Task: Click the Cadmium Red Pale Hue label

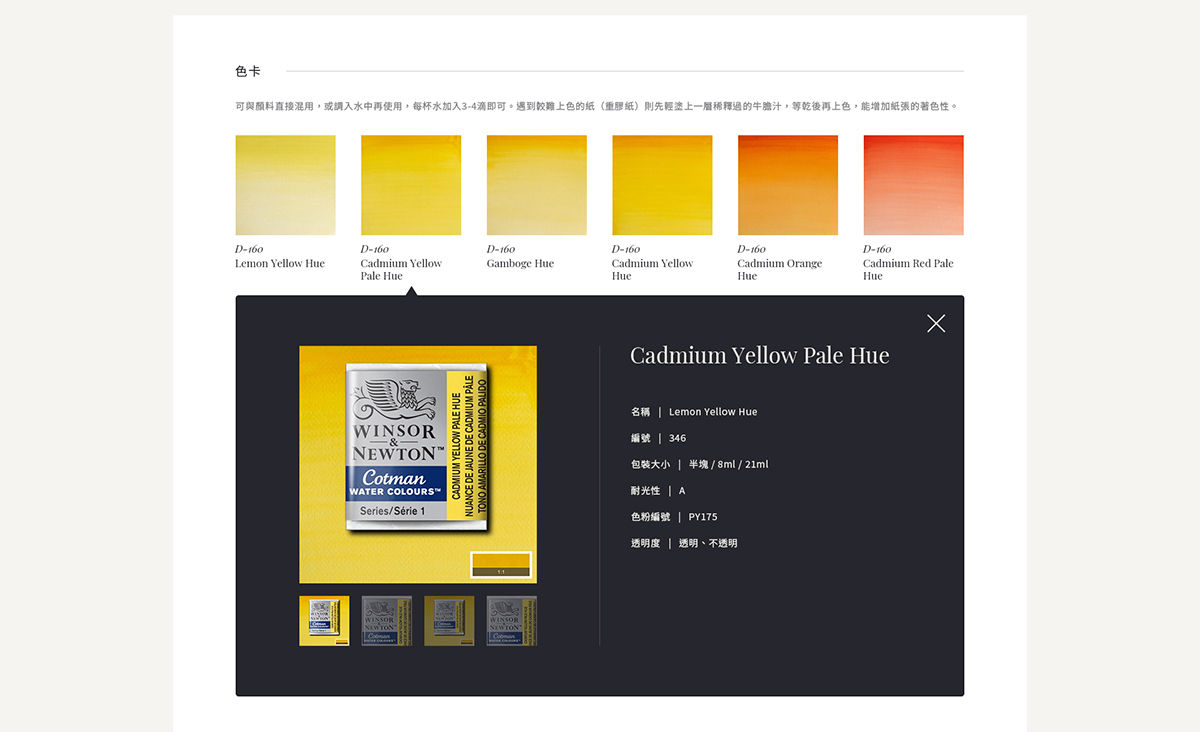Action: tap(907, 269)
